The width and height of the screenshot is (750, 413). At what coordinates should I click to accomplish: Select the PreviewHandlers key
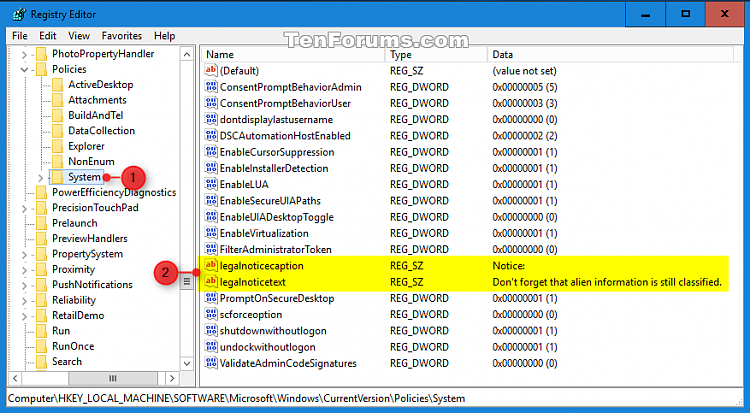[89, 238]
